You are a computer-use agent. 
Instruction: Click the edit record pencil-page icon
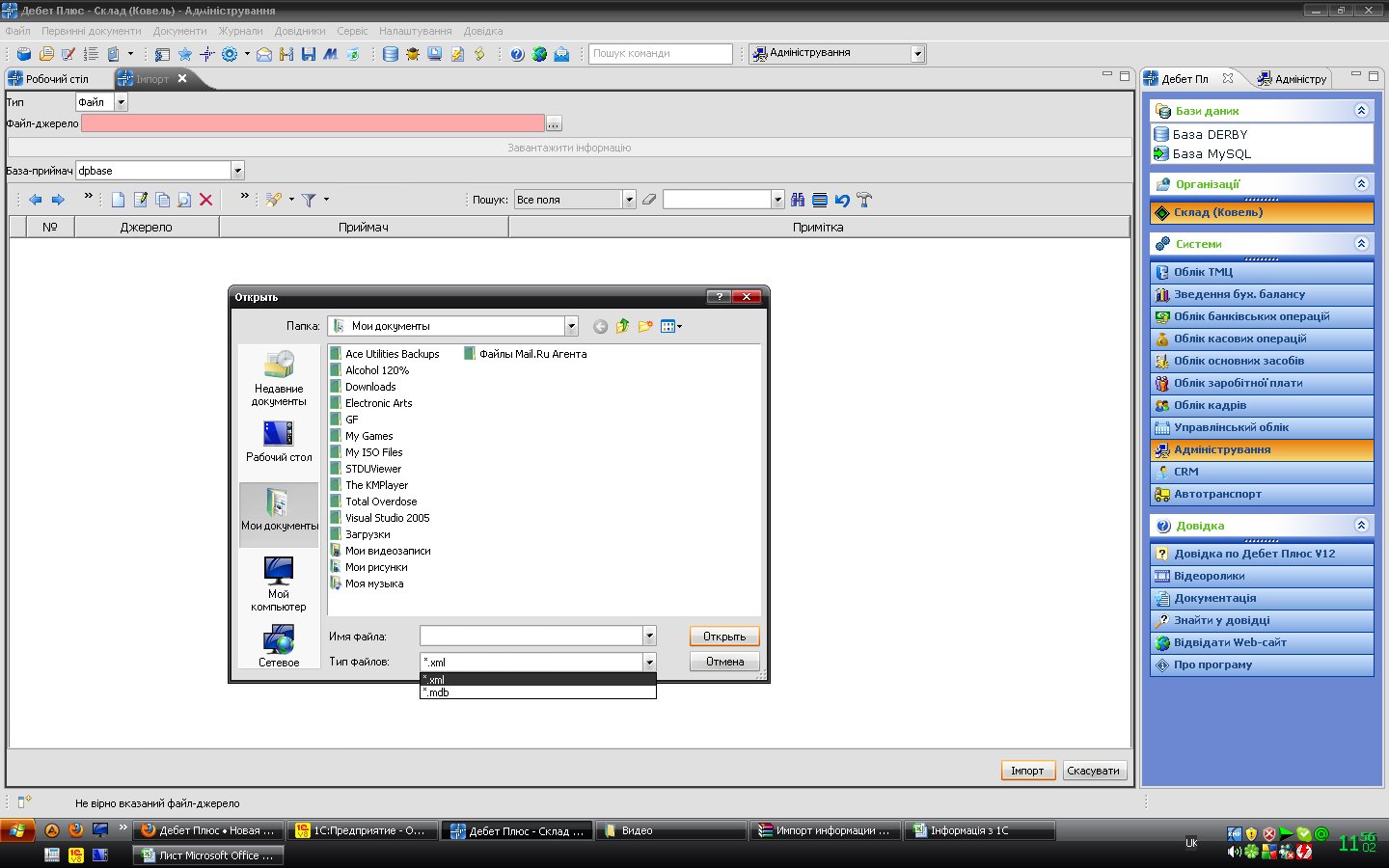click(140, 200)
